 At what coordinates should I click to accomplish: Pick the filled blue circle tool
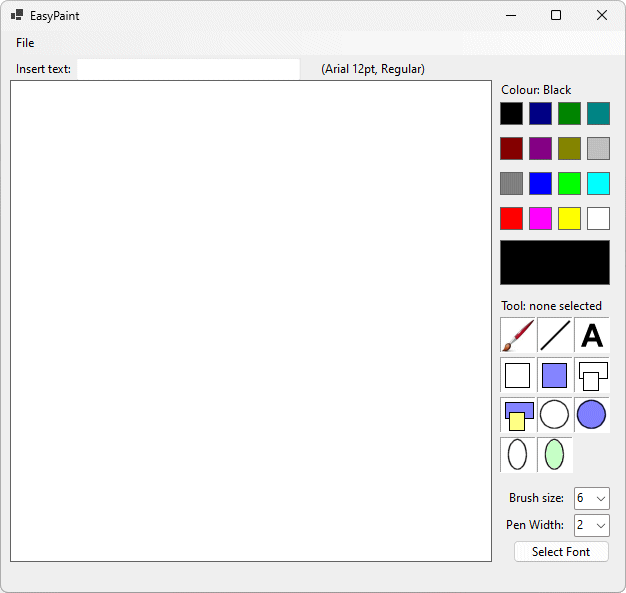[592, 414]
